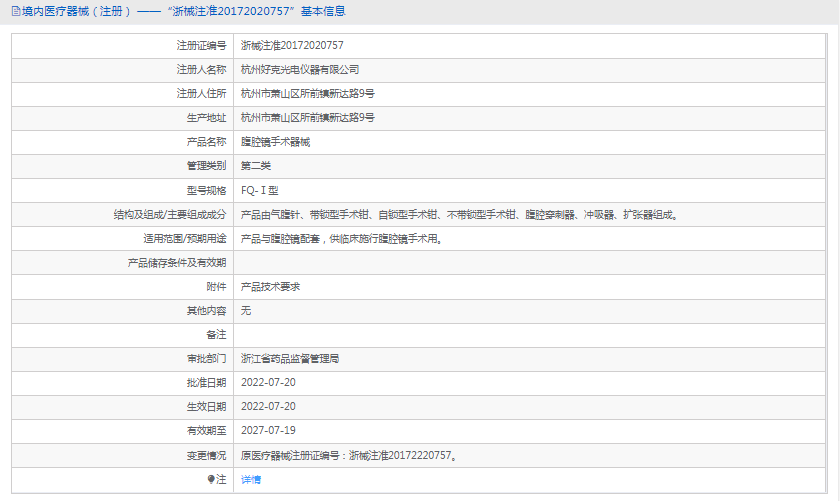Click the 生产地址 label
840x501 pixels.
pos(206,118)
